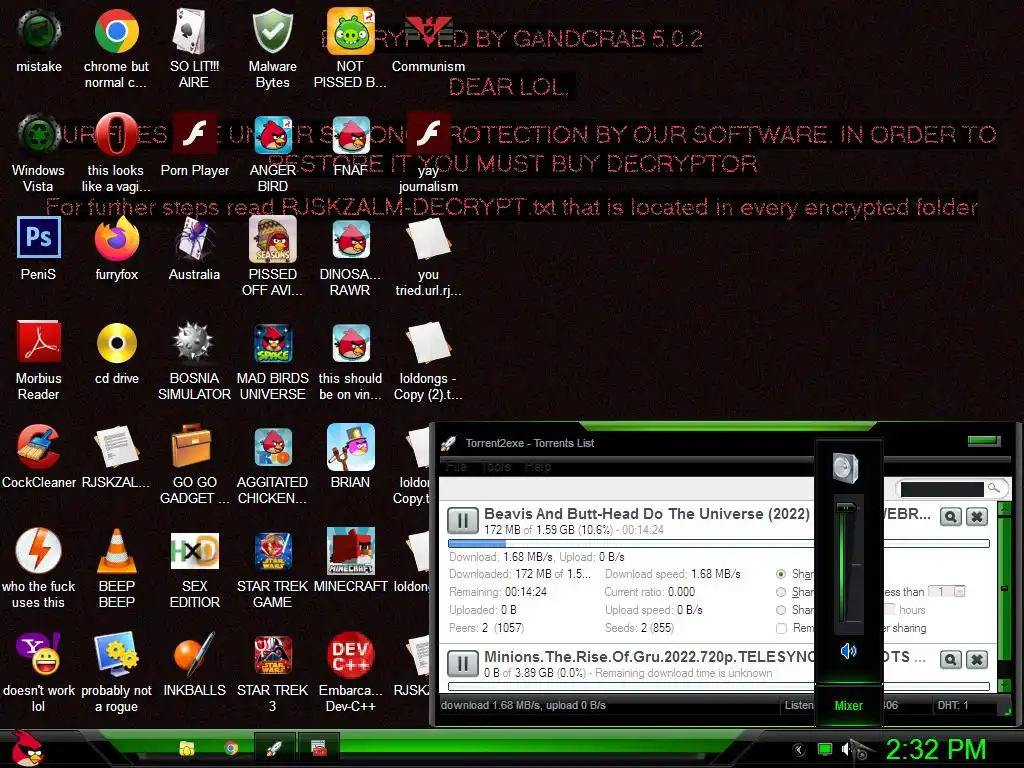Image resolution: width=1024 pixels, height=768 pixels.
Task: Select the 'FNAF' desktop icon
Action: [x=351, y=145]
